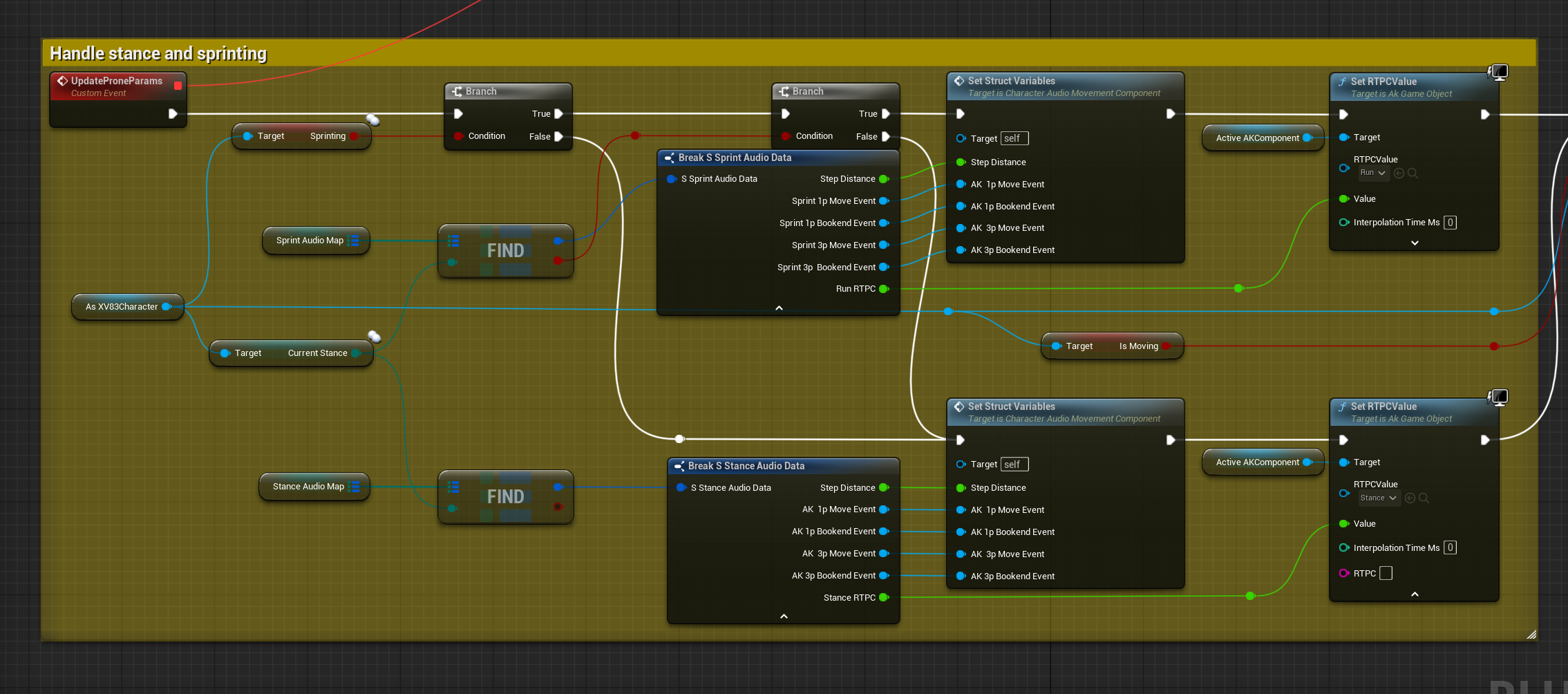
Task: Click the UpdateProneParams red delegate pin
Action: point(178,86)
